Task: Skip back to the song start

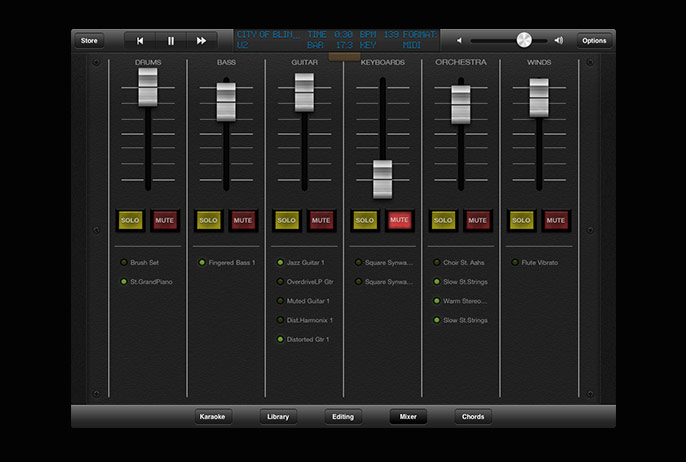Action: pyautogui.click(x=140, y=41)
